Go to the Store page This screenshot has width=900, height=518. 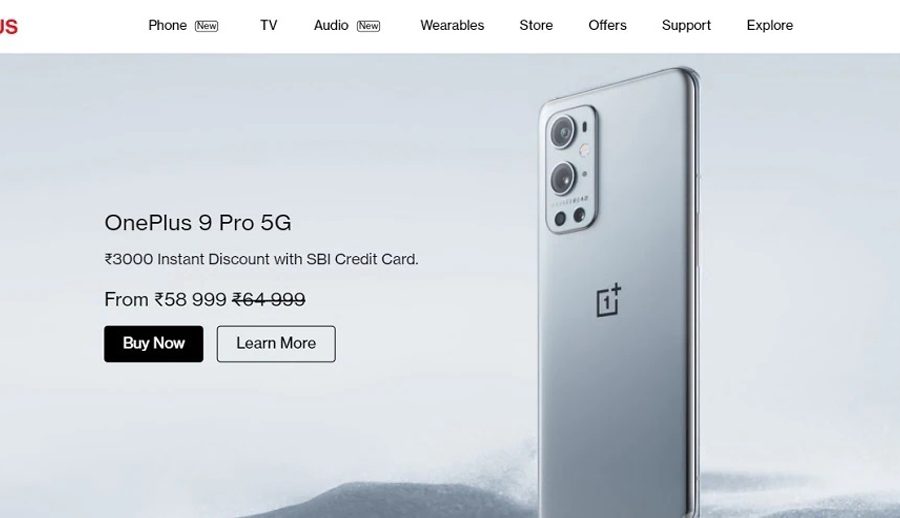coord(536,25)
